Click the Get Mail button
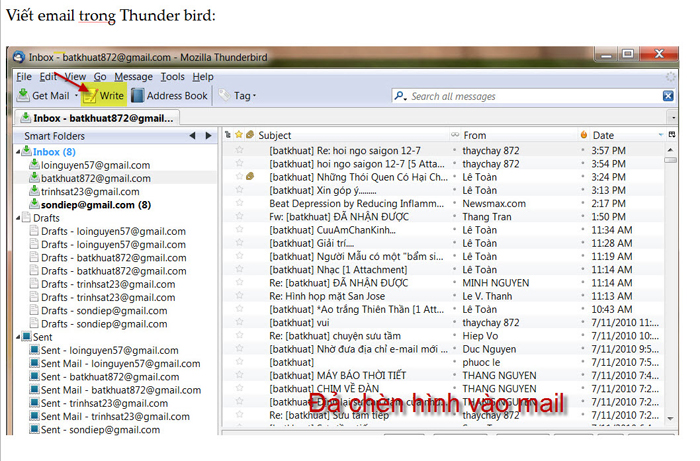Image resolution: width=700 pixels, height=461 pixels. [x=43, y=96]
